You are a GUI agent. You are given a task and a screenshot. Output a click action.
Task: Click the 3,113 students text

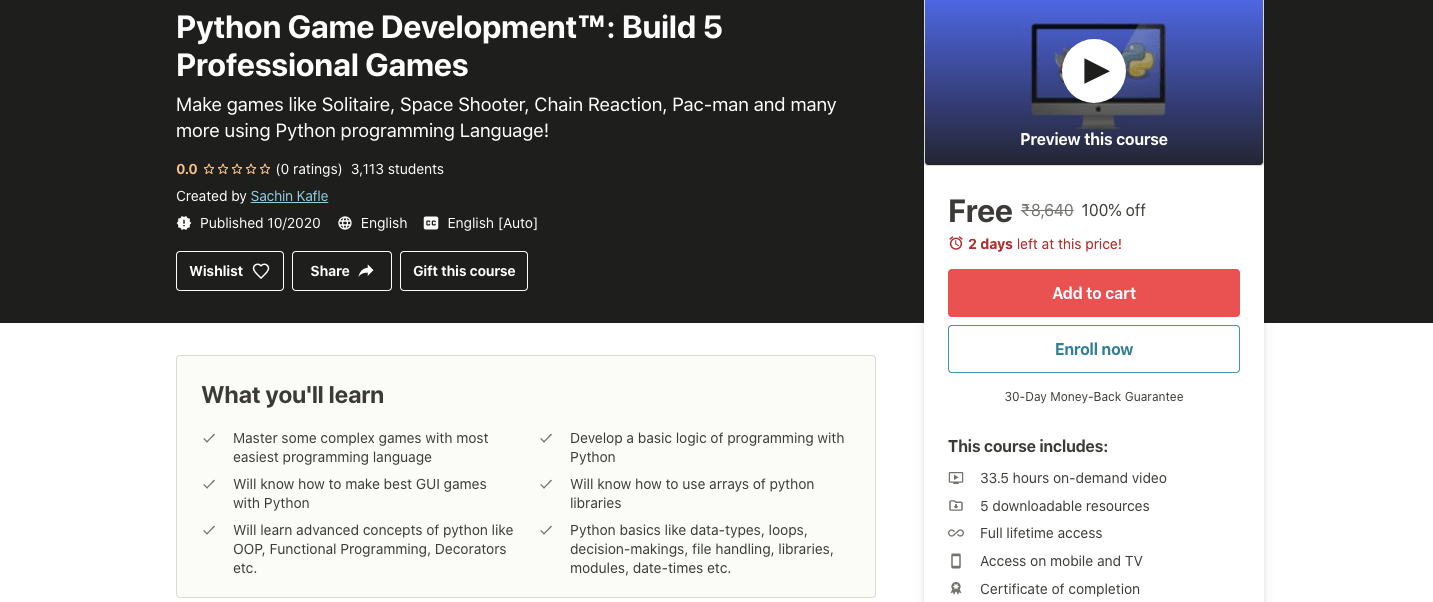397,169
